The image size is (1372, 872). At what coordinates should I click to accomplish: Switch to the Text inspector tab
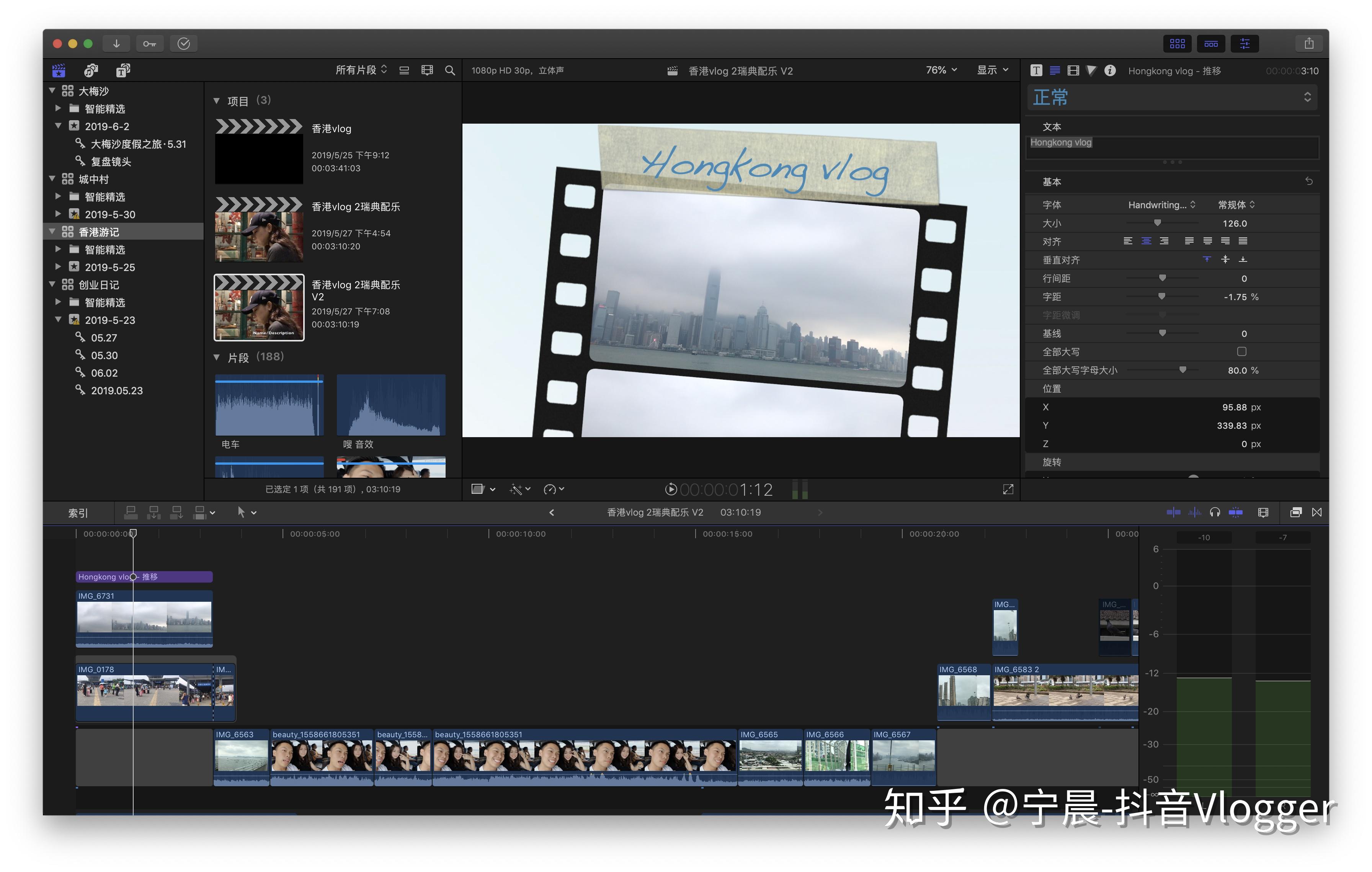coord(1055,70)
